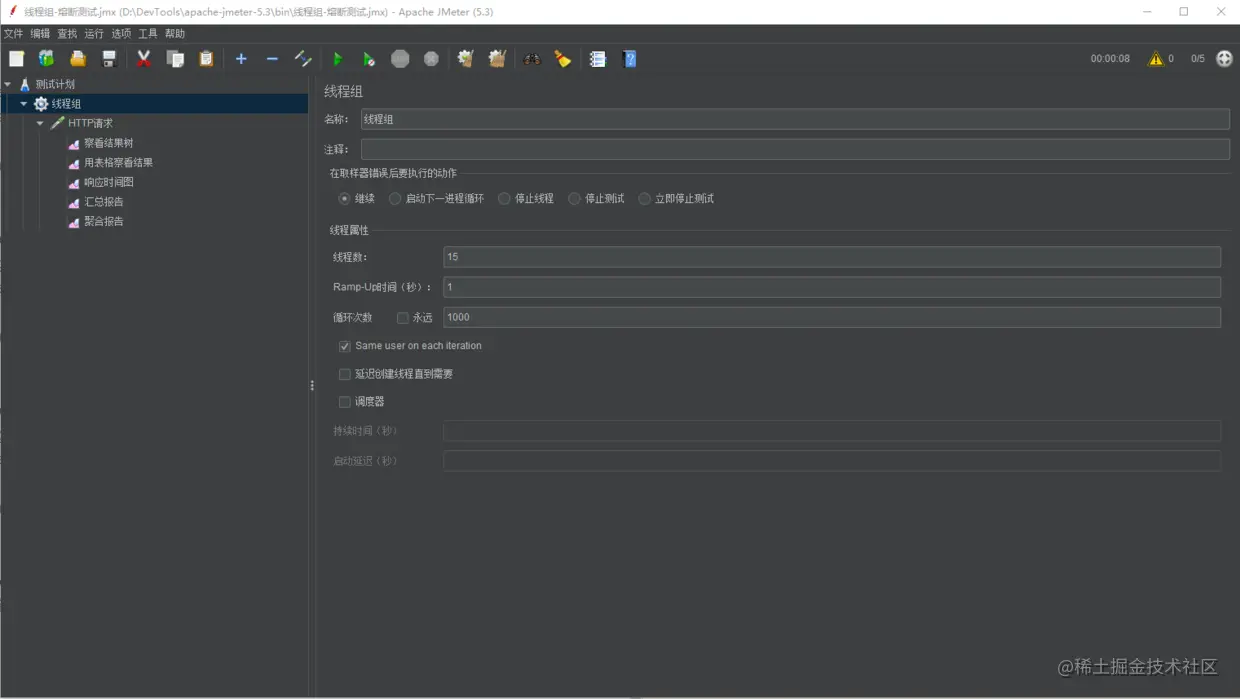
Task: Open the 选项 menu
Action: pos(121,34)
